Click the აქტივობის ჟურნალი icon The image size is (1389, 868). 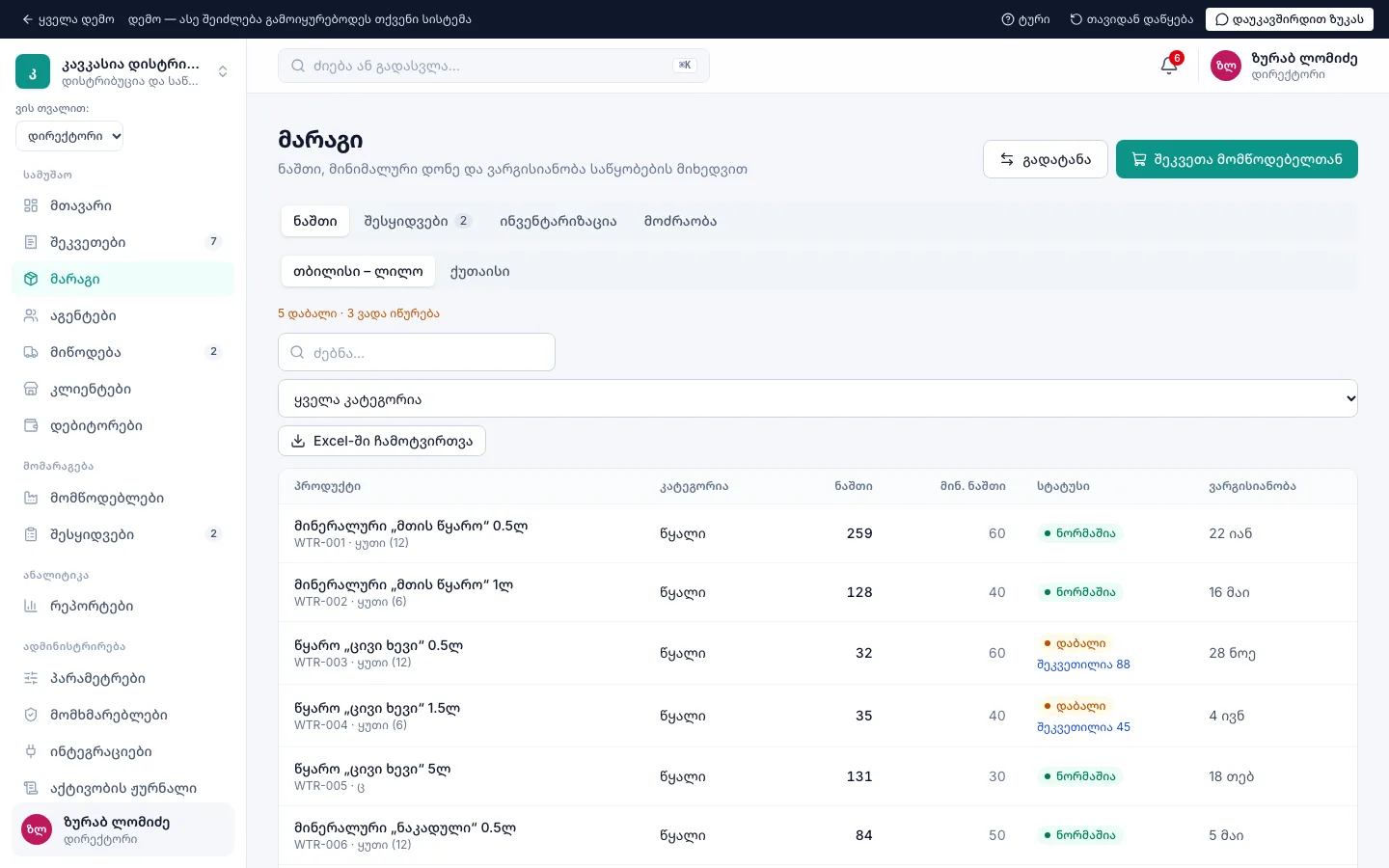31,788
